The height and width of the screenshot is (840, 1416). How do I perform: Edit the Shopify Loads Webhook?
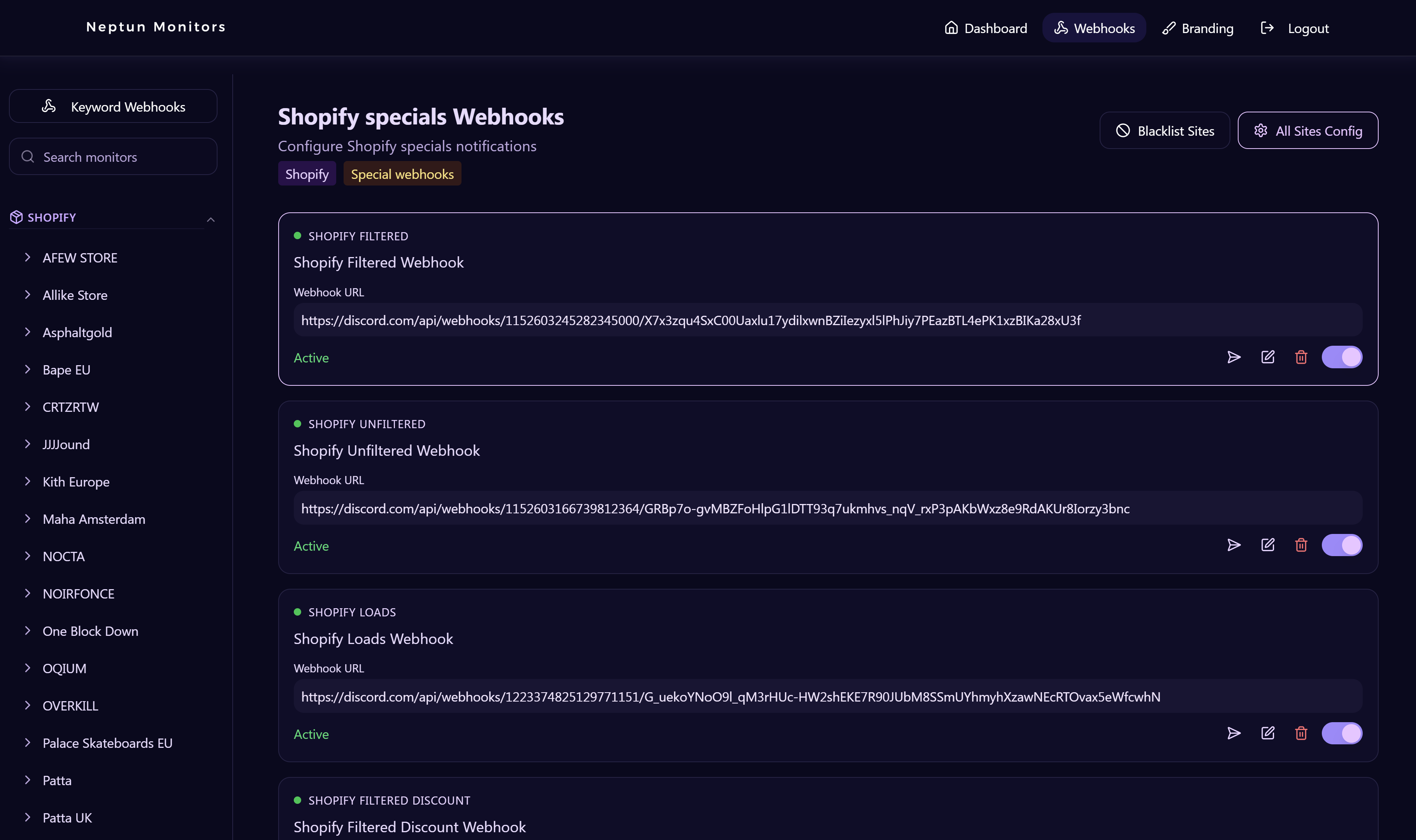tap(1268, 733)
